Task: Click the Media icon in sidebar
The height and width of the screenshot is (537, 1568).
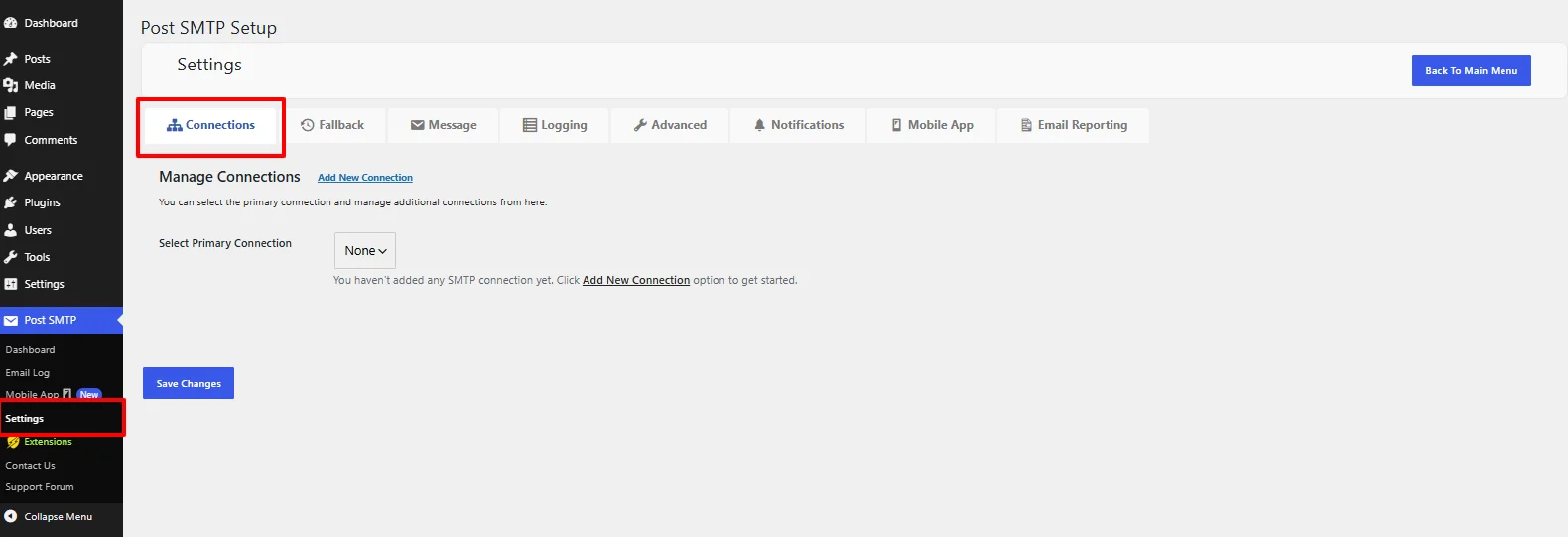Action: click(x=11, y=85)
